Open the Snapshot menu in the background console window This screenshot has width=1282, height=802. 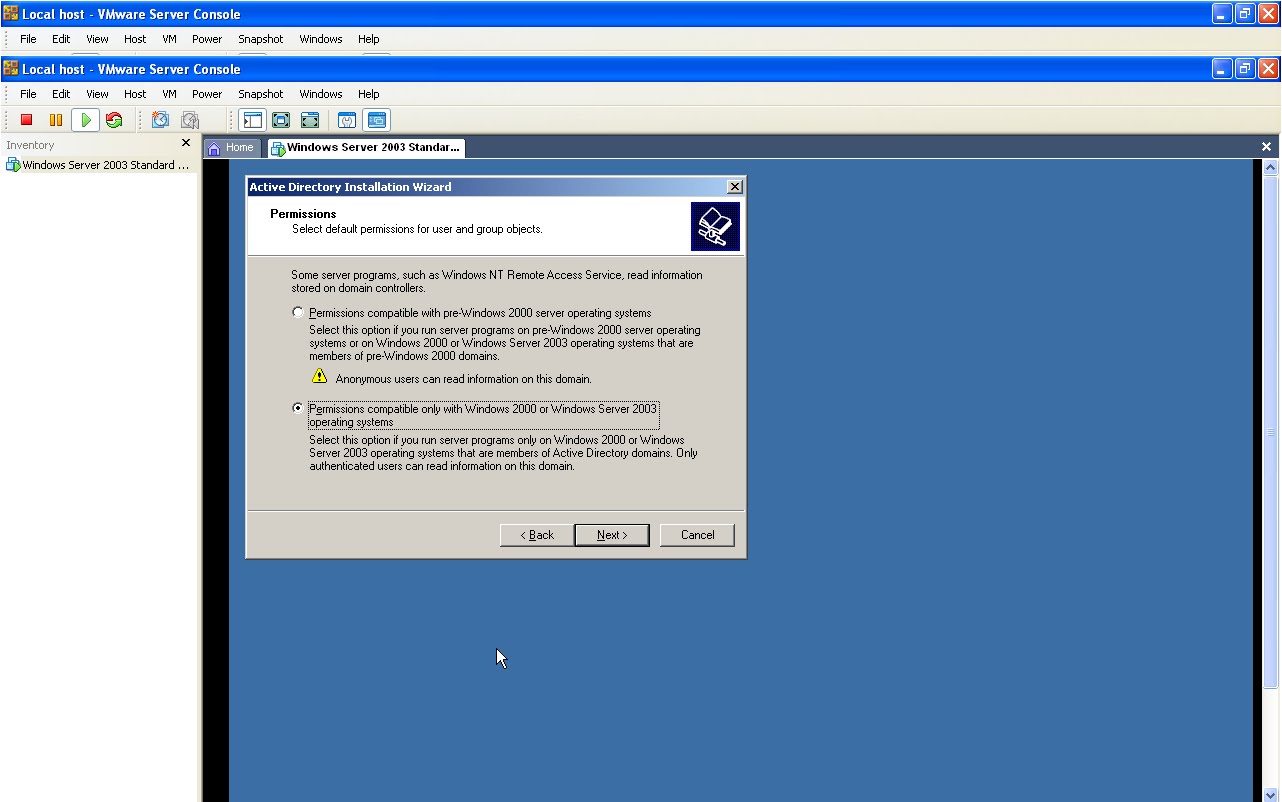pos(261,39)
